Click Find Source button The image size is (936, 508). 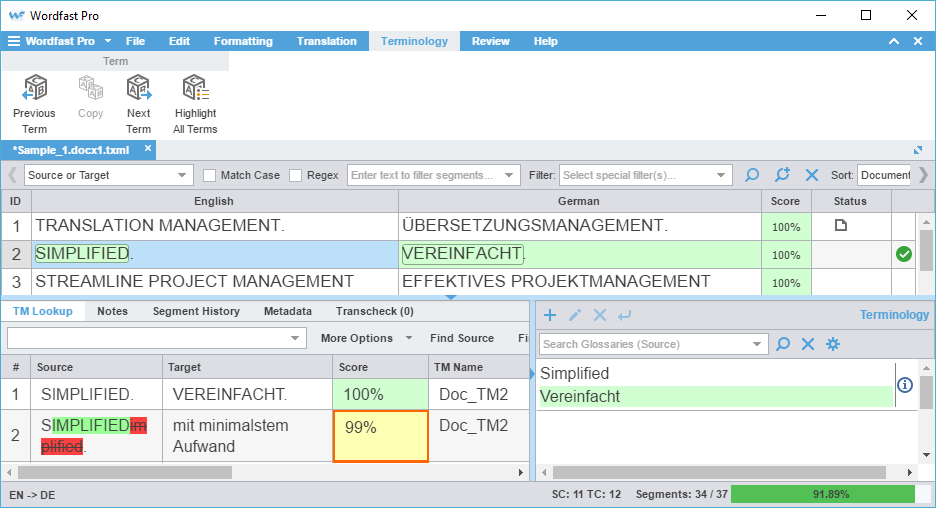[x=462, y=338]
